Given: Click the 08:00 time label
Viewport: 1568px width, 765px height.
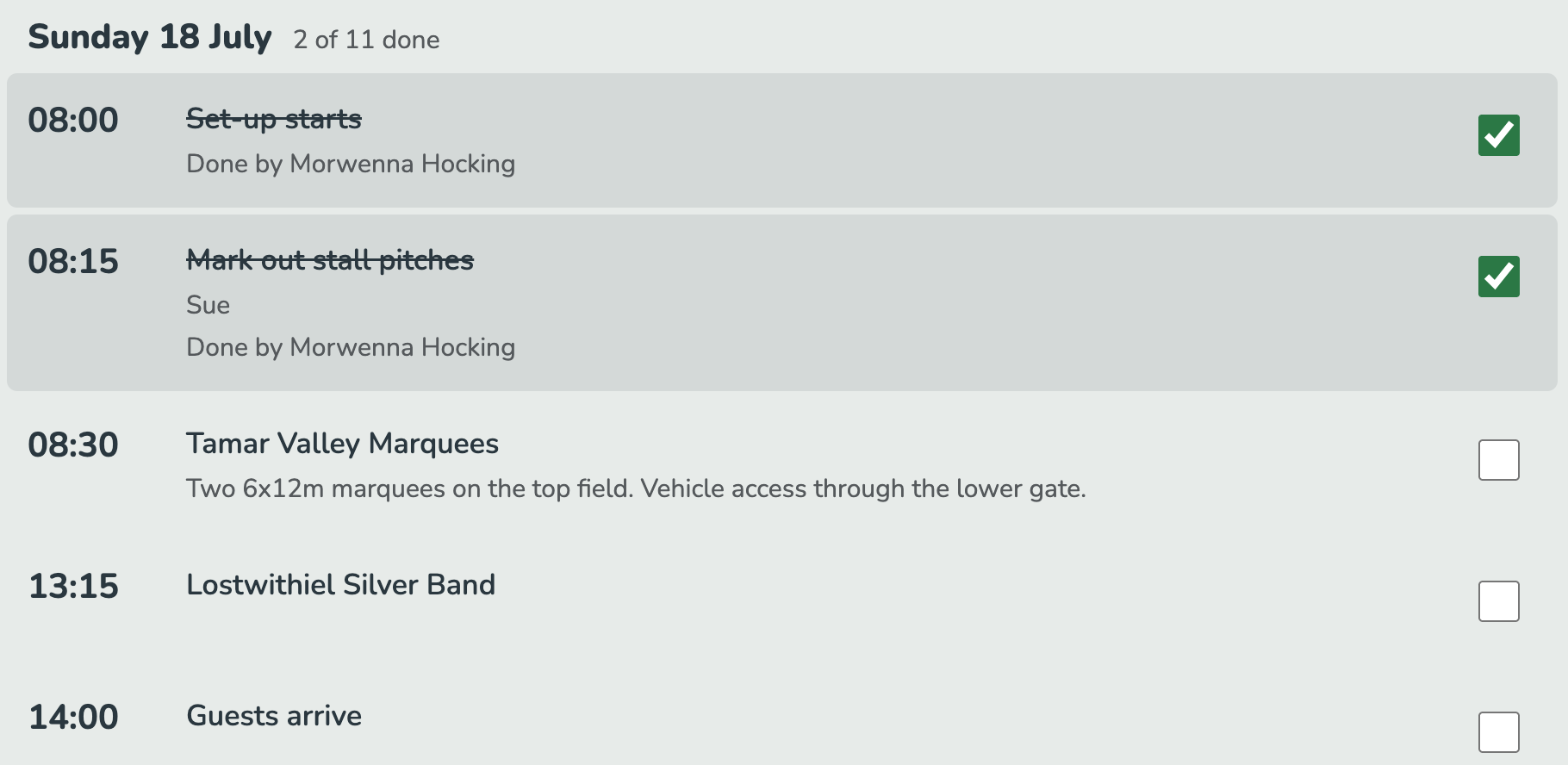Looking at the screenshot, I should (x=73, y=120).
